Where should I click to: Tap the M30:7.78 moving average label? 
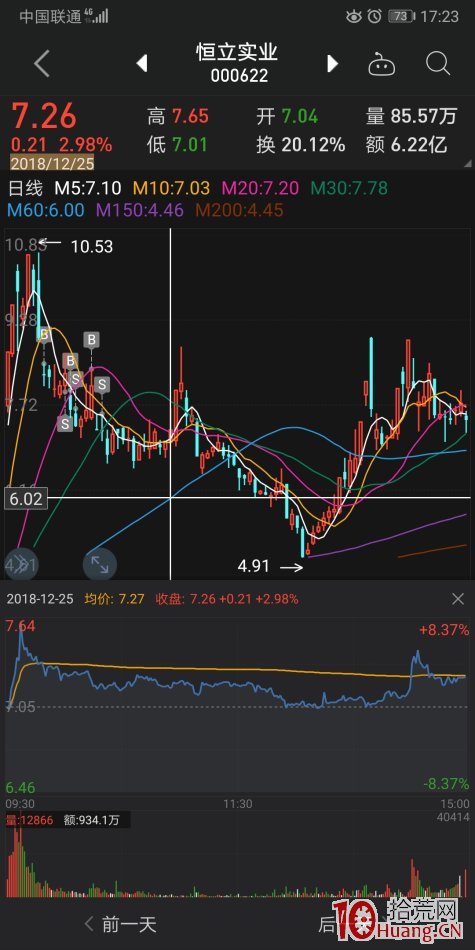[350, 188]
